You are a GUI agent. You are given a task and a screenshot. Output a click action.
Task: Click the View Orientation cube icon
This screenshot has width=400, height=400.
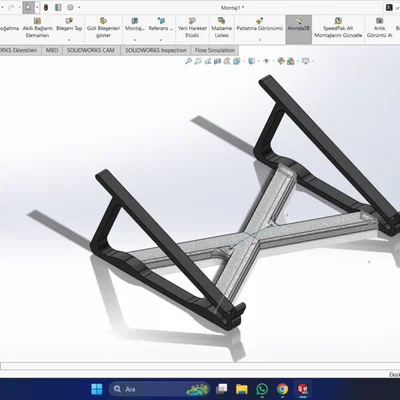click(x=237, y=61)
